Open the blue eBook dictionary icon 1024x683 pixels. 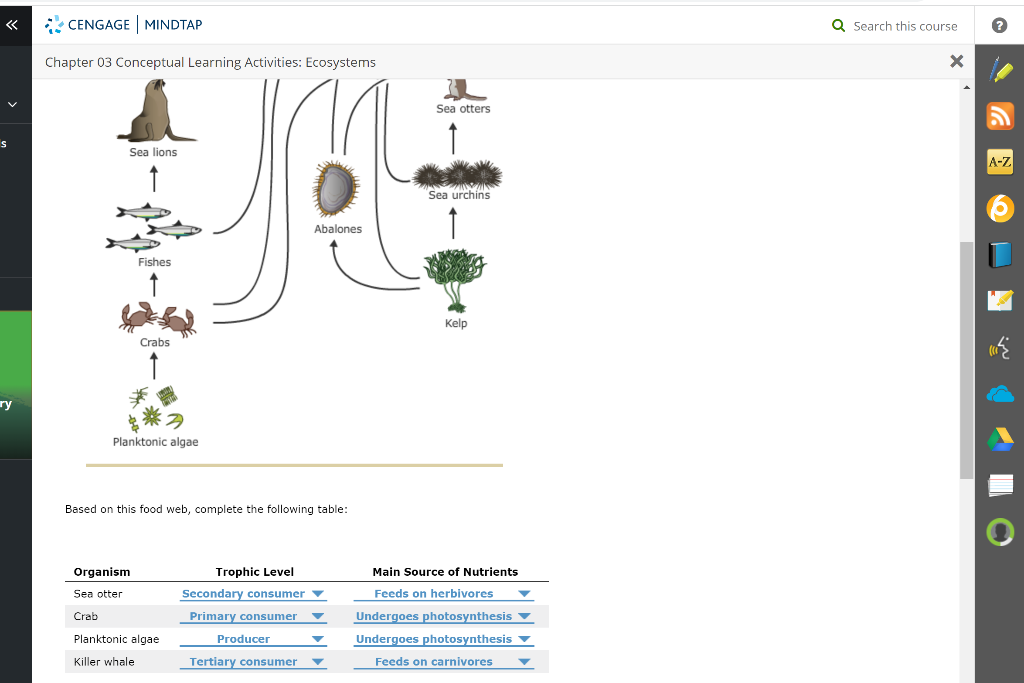(999, 254)
